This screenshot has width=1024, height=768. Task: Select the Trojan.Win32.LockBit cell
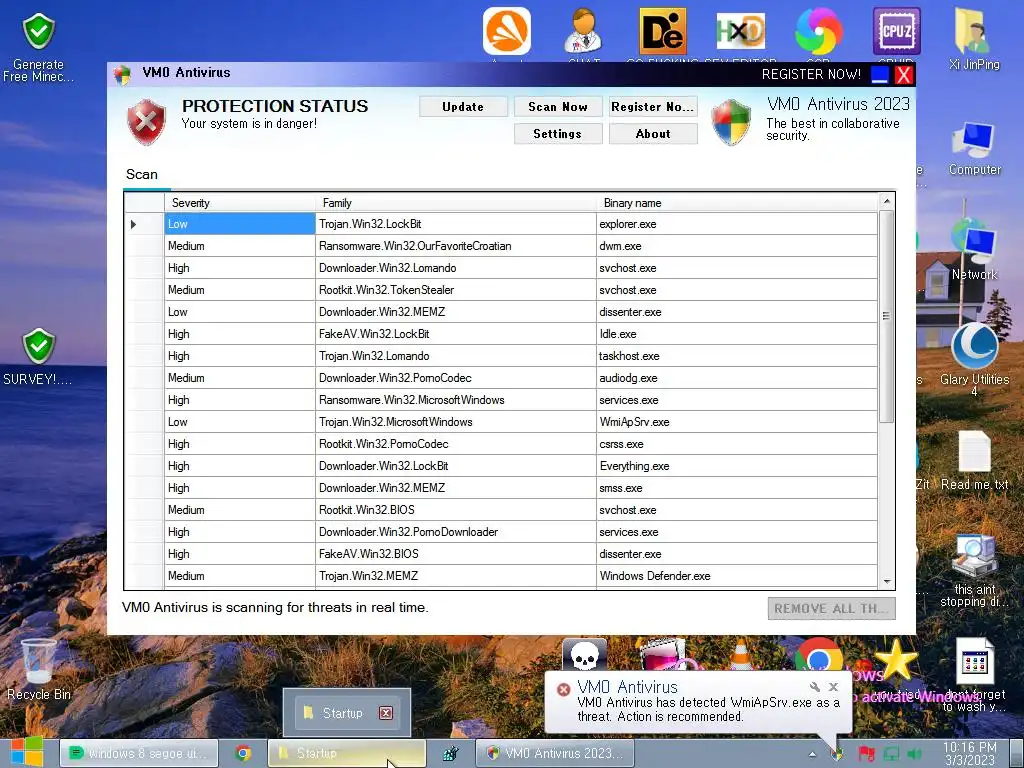456,224
